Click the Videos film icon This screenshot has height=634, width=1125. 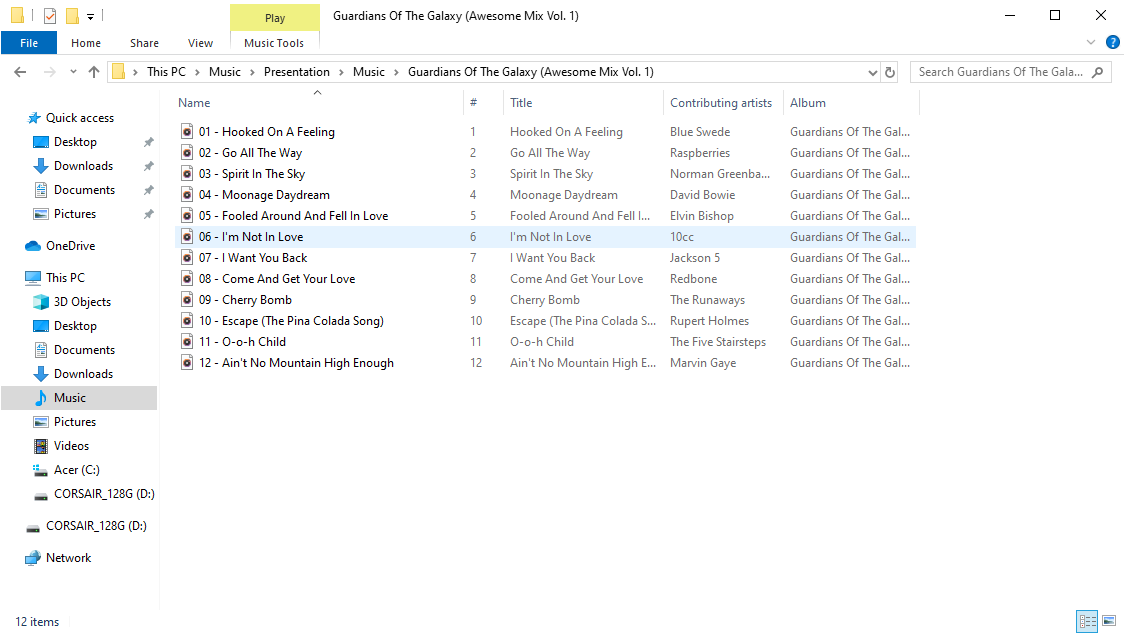click(x=41, y=445)
